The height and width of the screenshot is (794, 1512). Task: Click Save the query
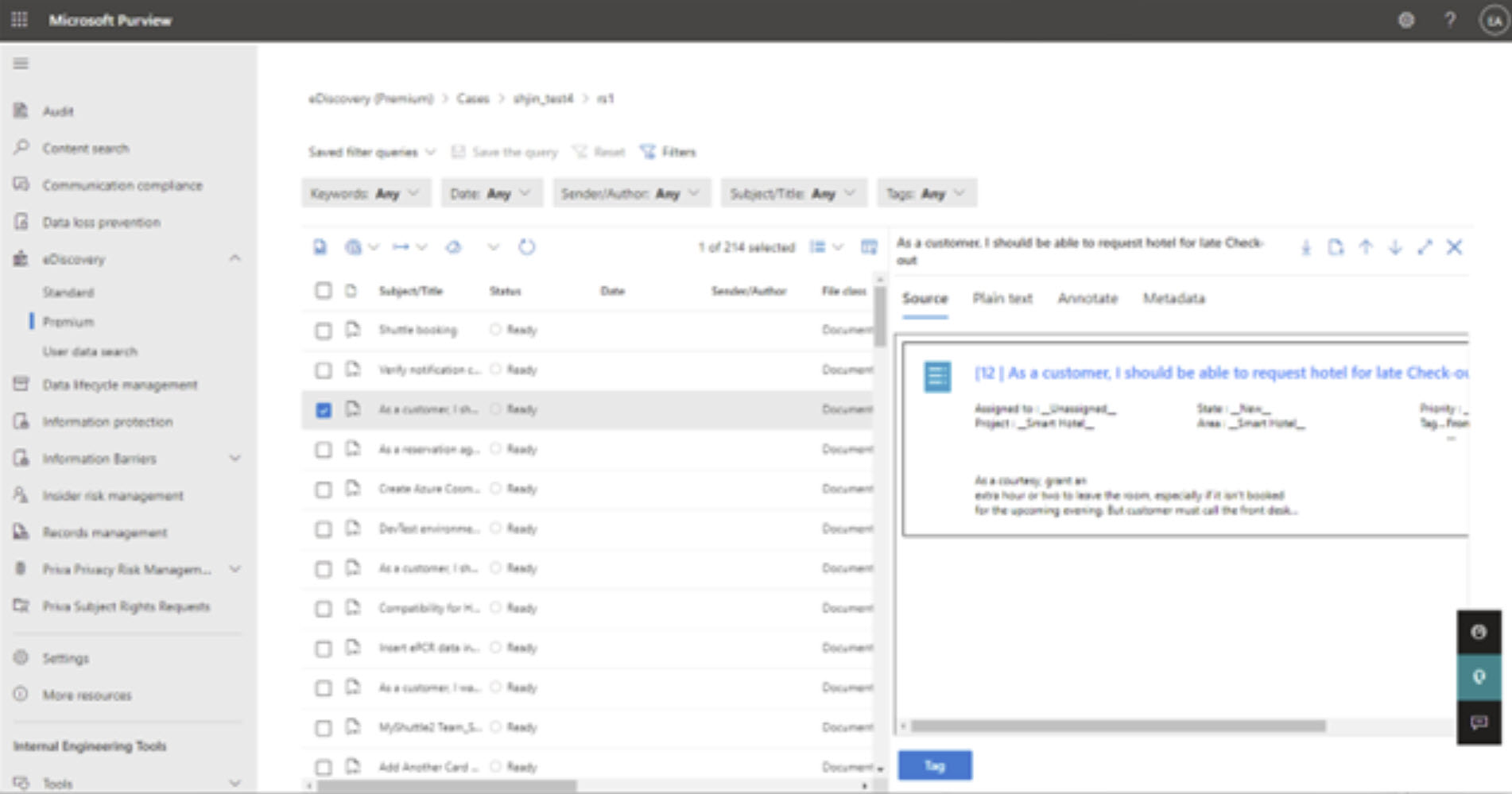point(505,152)
